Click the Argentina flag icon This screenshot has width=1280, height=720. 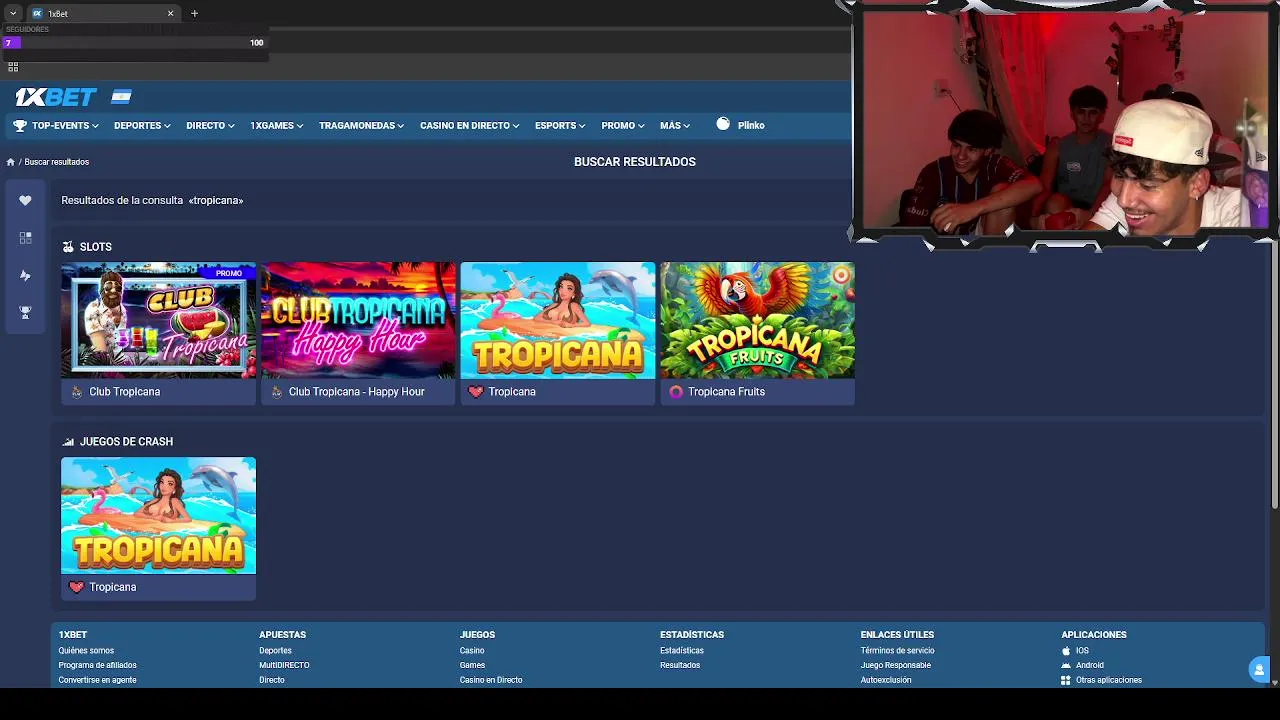point(121,97)
